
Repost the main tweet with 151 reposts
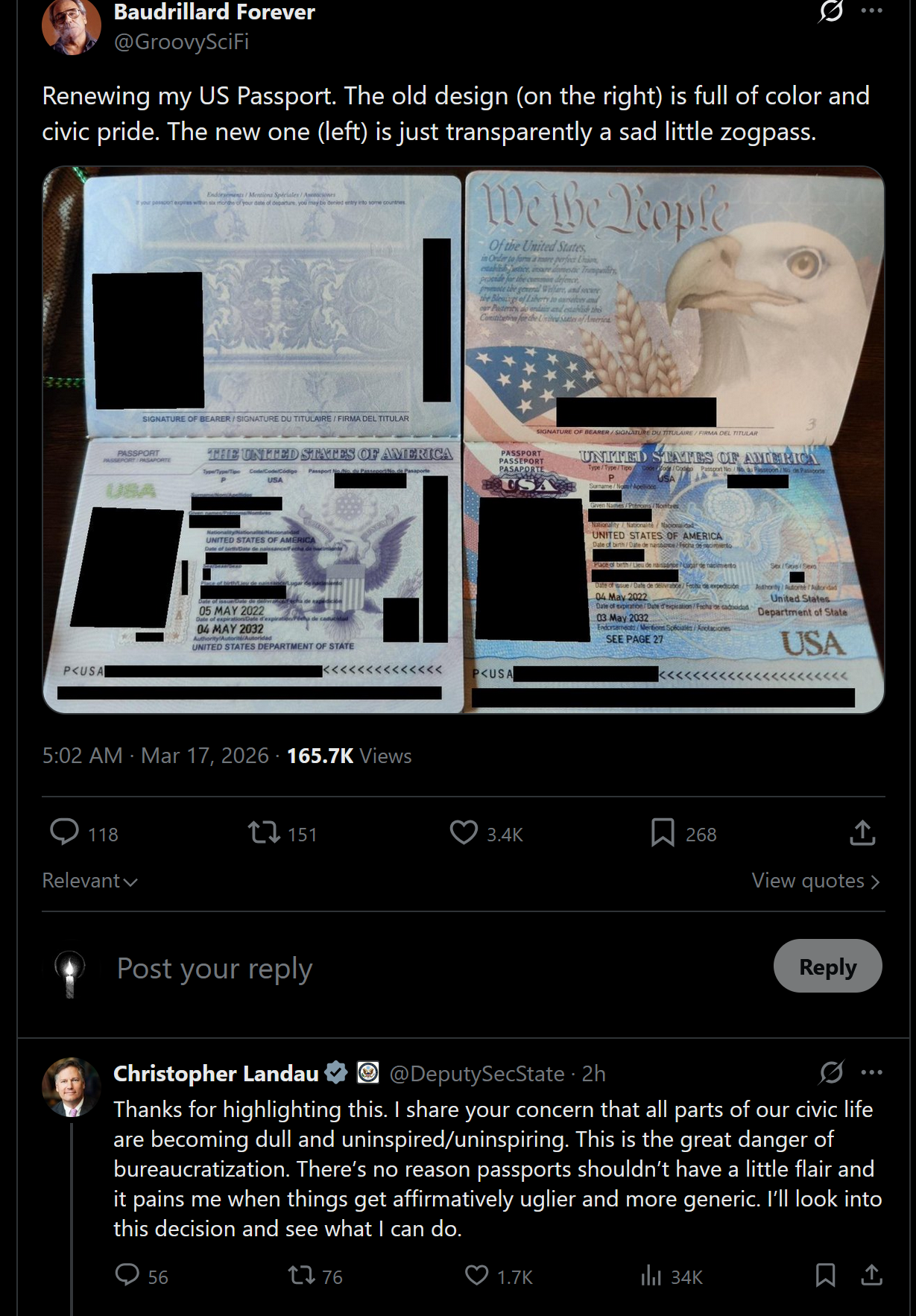264,832
